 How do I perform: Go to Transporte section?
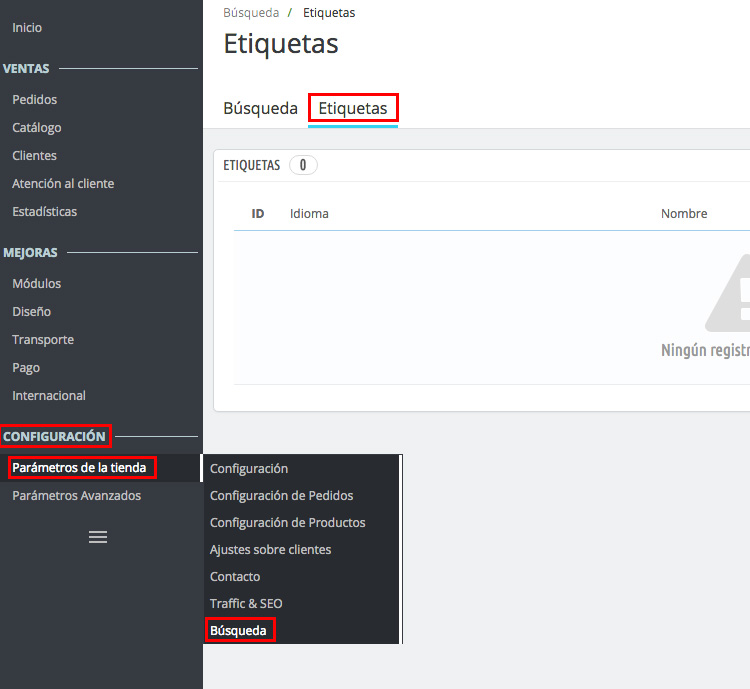coord(43,340)
